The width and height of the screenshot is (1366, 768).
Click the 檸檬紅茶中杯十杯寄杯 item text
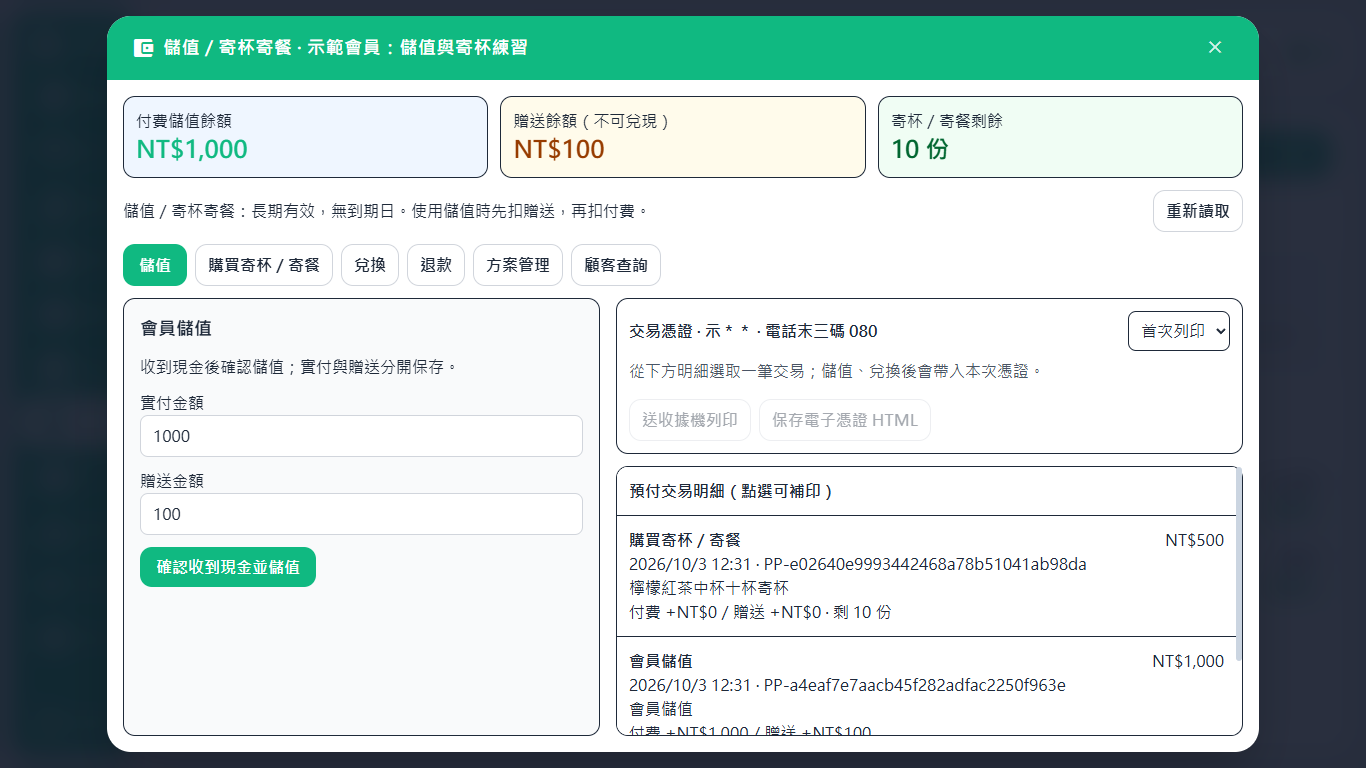tap(709, 588)
